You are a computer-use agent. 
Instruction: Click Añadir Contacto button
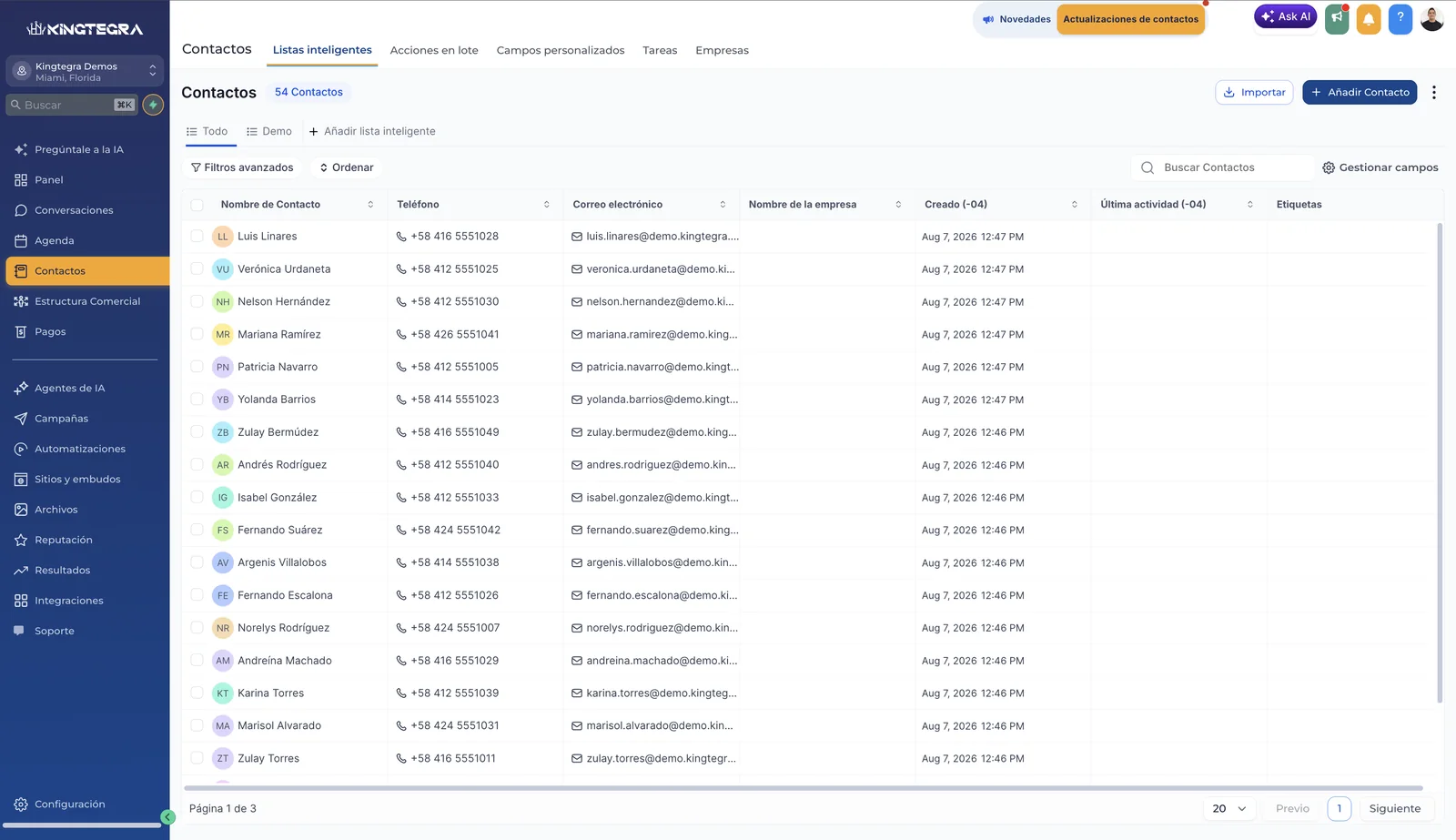[x=1360, y=93]
